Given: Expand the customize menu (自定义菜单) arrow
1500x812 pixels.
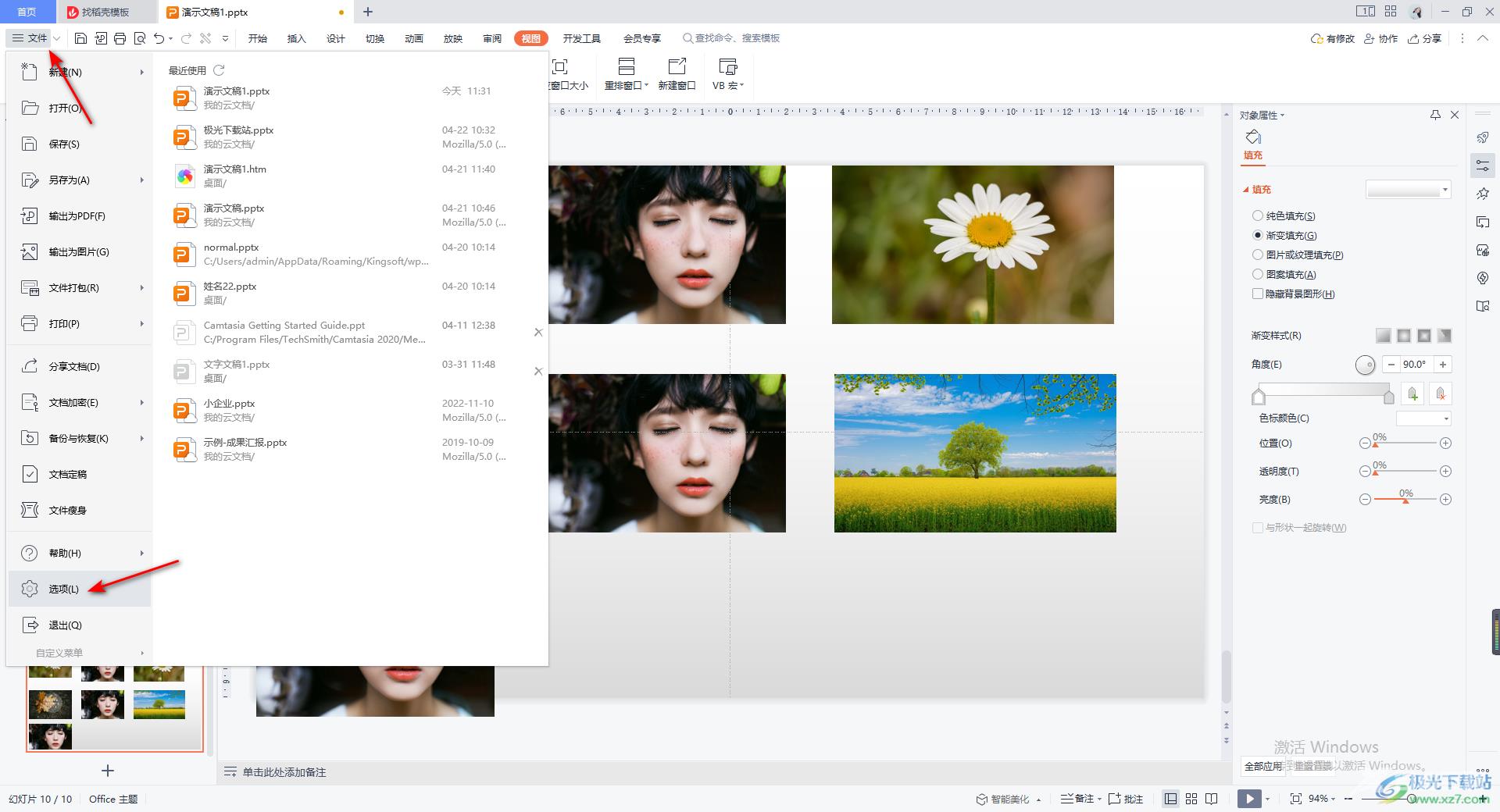Looking at the screenshot, I should 141,653.
